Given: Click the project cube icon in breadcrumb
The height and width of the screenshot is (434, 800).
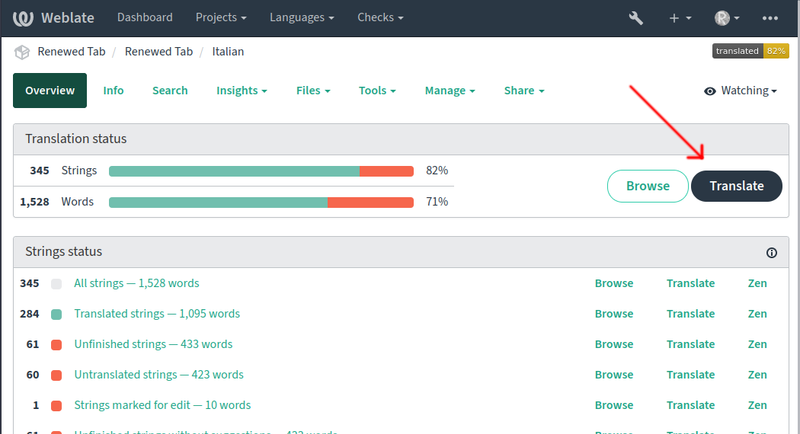Looking at the screenshot, I should click(x=22, y=52).
